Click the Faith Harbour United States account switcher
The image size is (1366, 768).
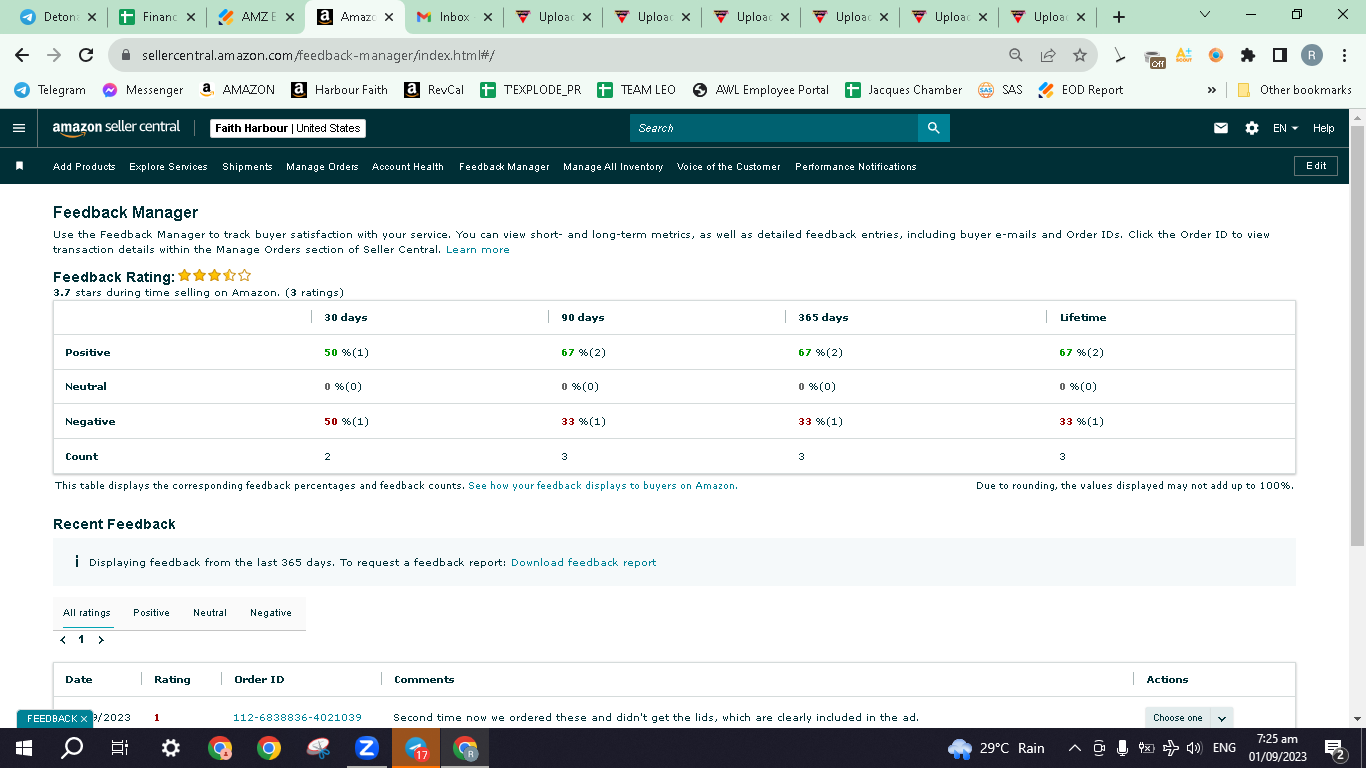(288, 128)
